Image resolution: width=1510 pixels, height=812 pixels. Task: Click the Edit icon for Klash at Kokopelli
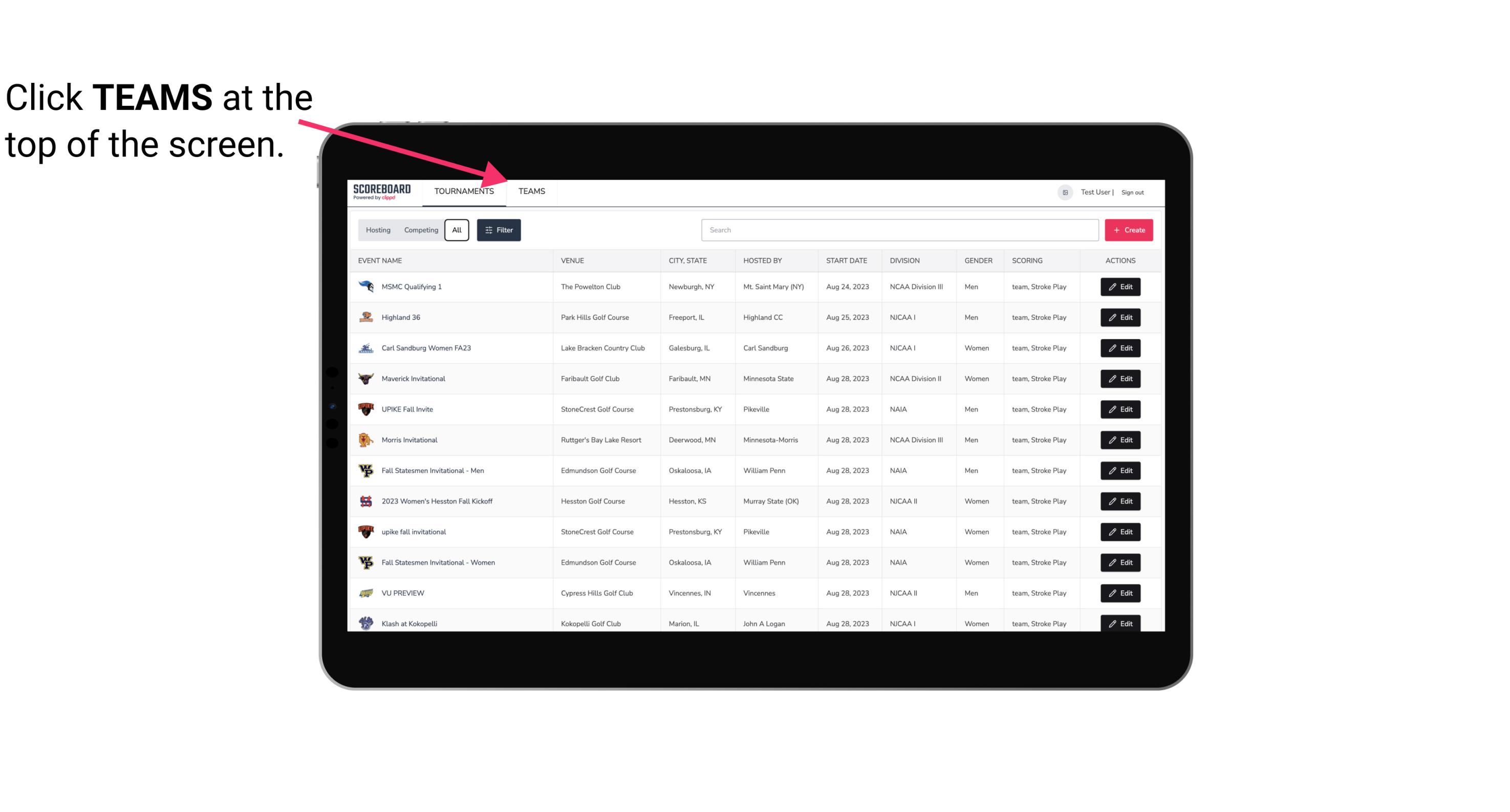point(1121,622)
